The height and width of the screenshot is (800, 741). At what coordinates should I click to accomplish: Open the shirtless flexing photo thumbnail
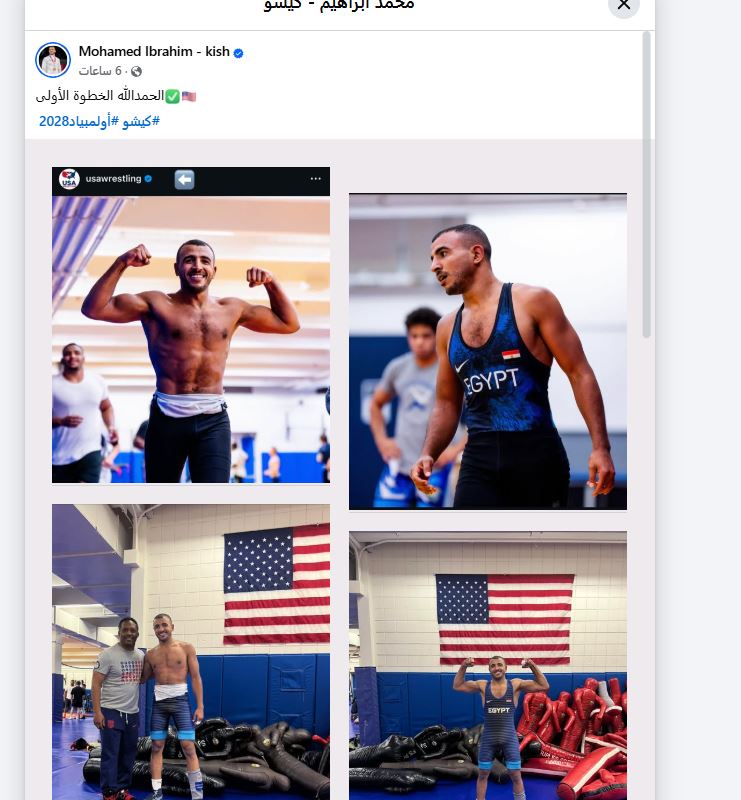191,339
